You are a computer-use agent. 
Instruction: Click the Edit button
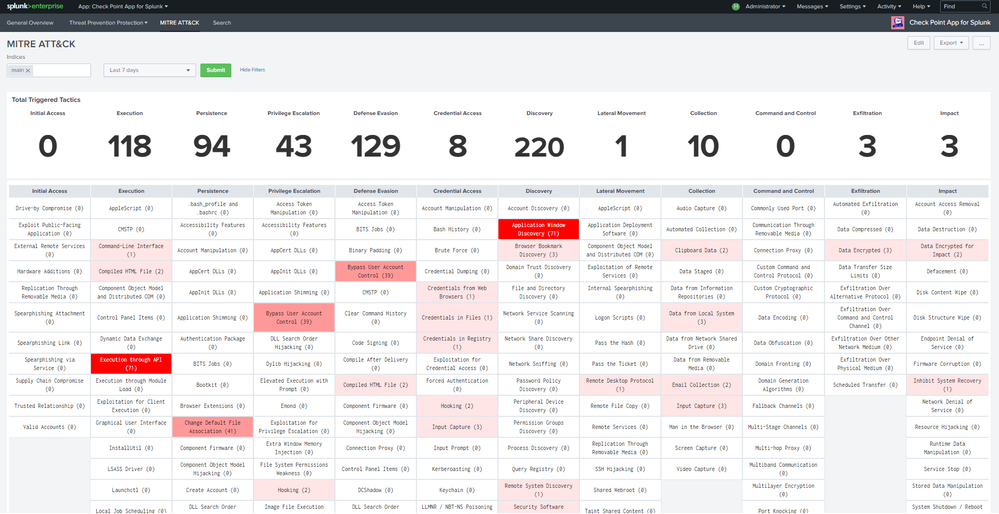click(x=919, y=43)
